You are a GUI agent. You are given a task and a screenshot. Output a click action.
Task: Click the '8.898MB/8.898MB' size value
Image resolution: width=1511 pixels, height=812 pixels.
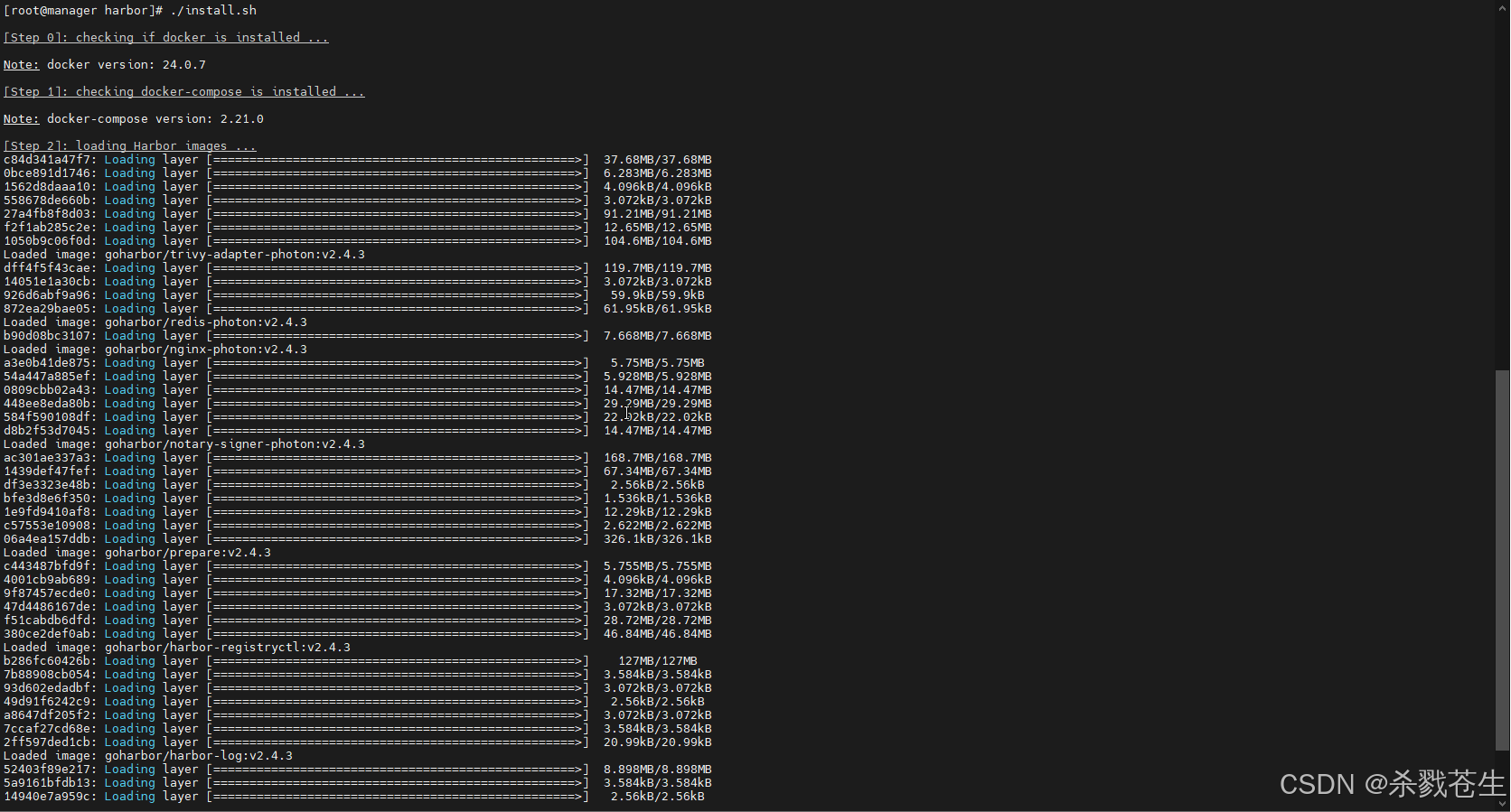coord(658,770)
